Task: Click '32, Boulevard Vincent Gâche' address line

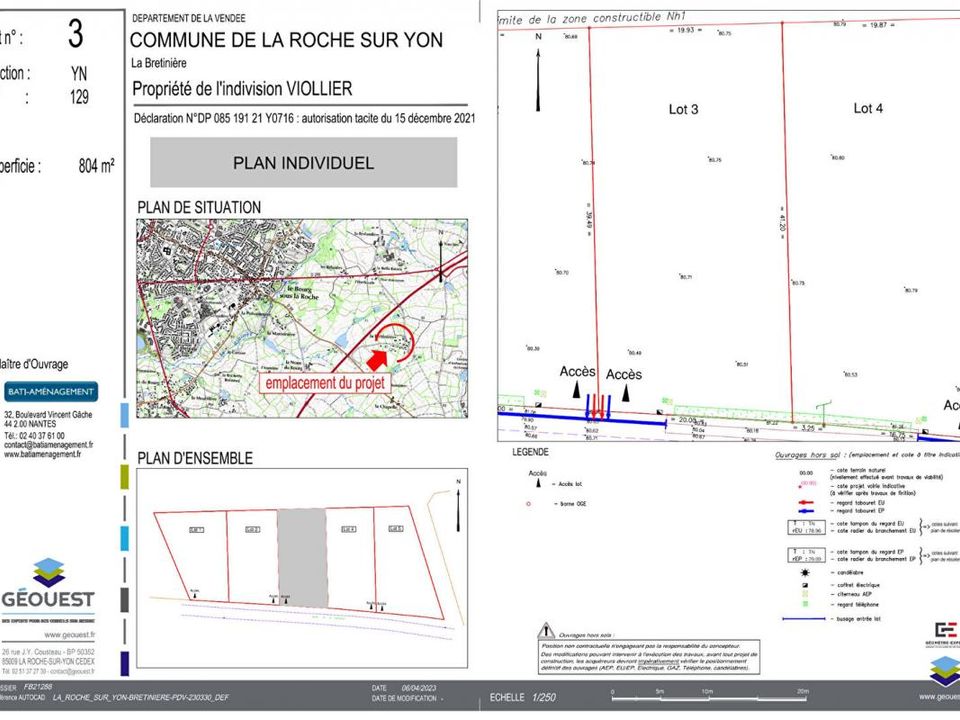Action: point(48,414)
